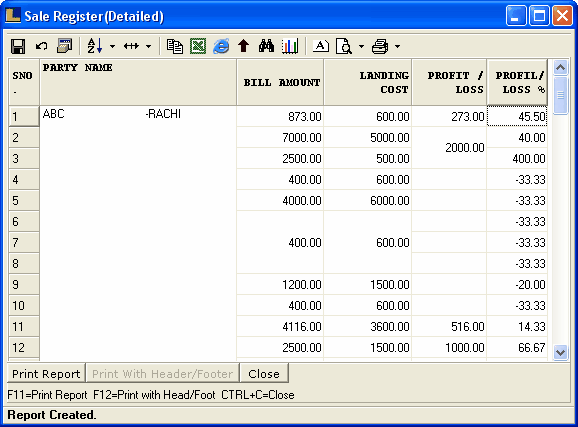Click the BILL AMOUNT column header
Screen dimensions: 578x427
tap(280, 82)
